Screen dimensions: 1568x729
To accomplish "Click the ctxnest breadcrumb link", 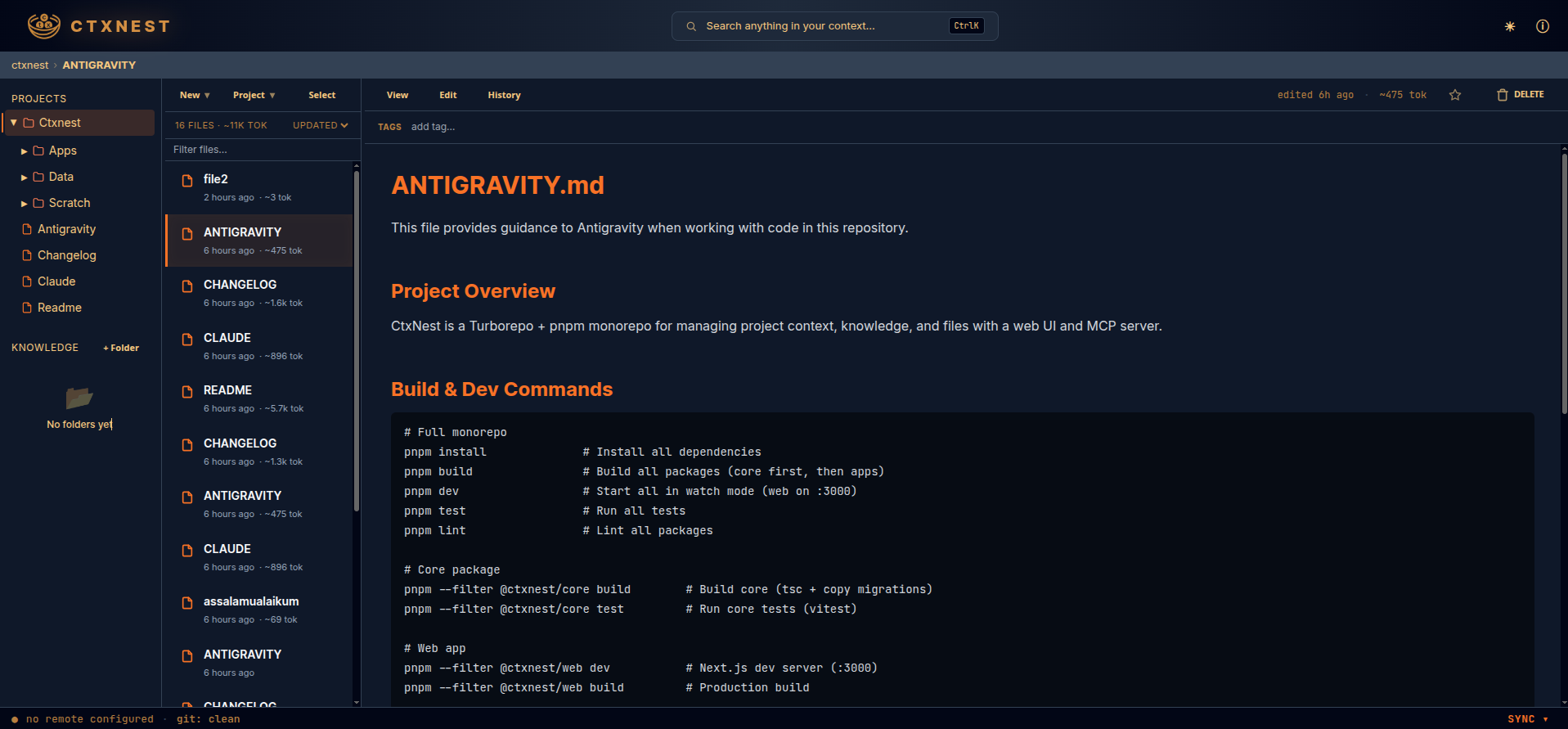I will (30, 65).
